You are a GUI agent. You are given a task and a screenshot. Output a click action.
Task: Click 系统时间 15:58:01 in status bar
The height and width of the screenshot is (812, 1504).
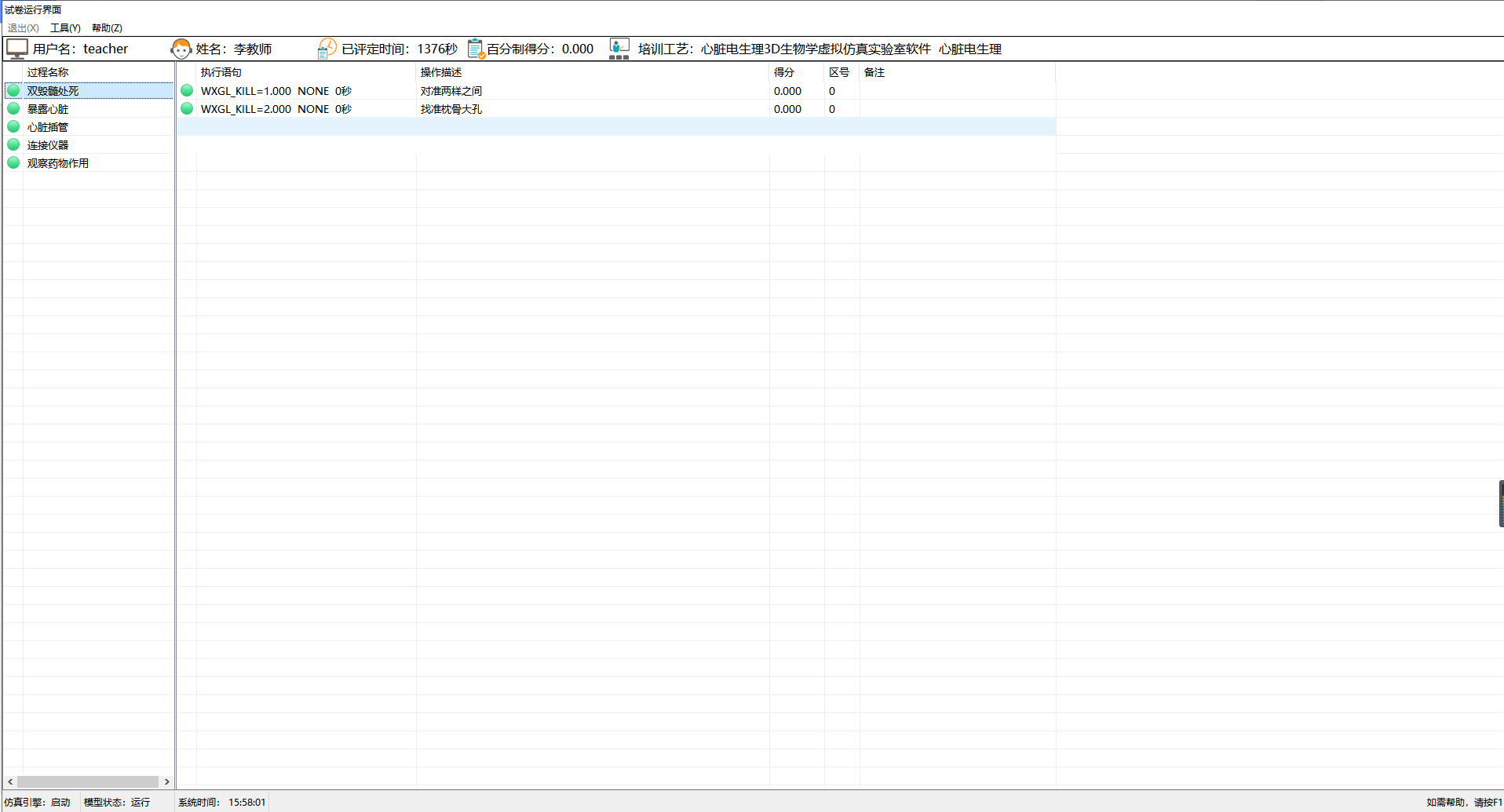[221, 802]
